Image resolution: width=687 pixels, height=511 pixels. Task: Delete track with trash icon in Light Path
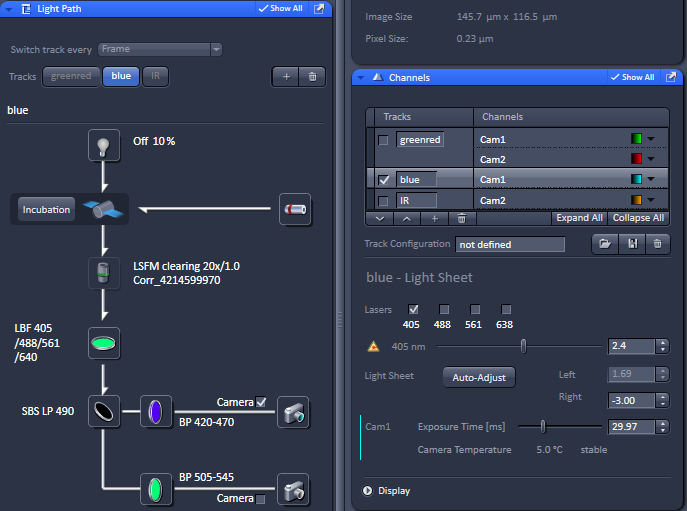(x=312, y=76)
